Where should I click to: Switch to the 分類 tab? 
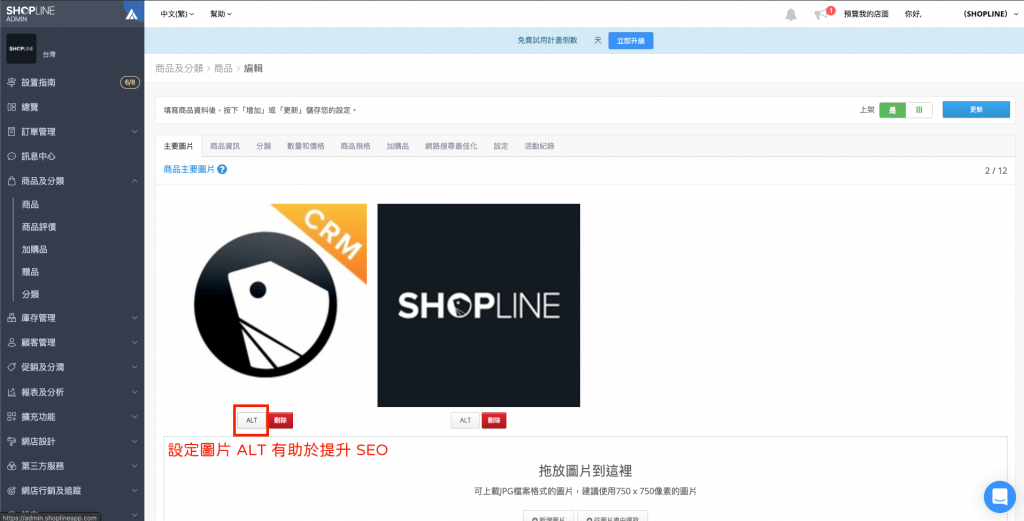pyautogui.click(x=264, y=146)
